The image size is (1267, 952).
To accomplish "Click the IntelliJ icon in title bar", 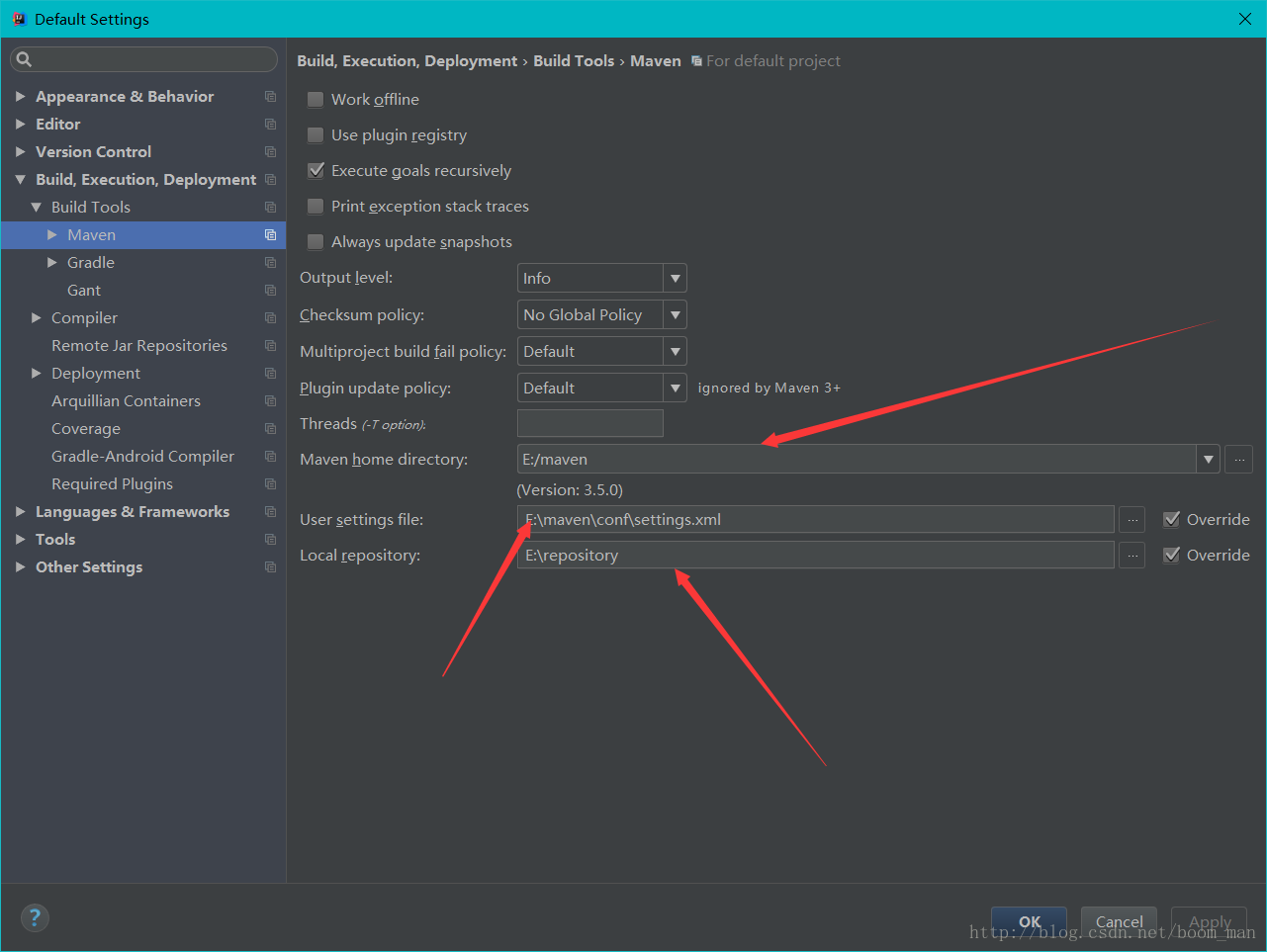I will point(19,19).
